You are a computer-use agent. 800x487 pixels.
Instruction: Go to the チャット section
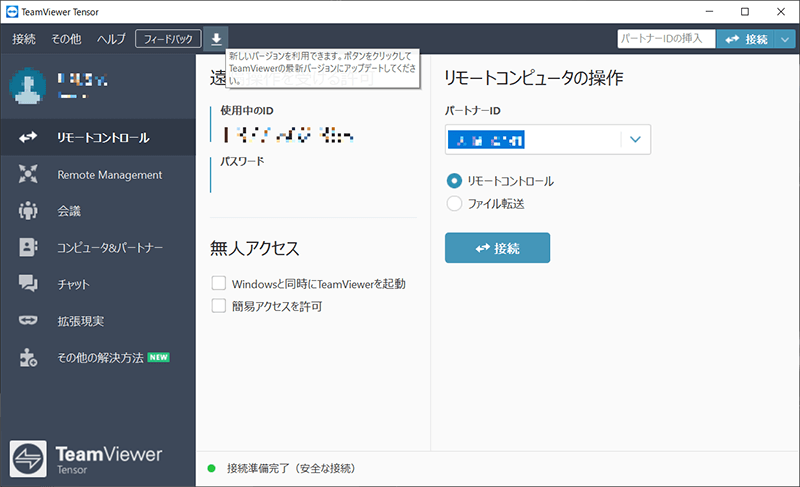98,284
